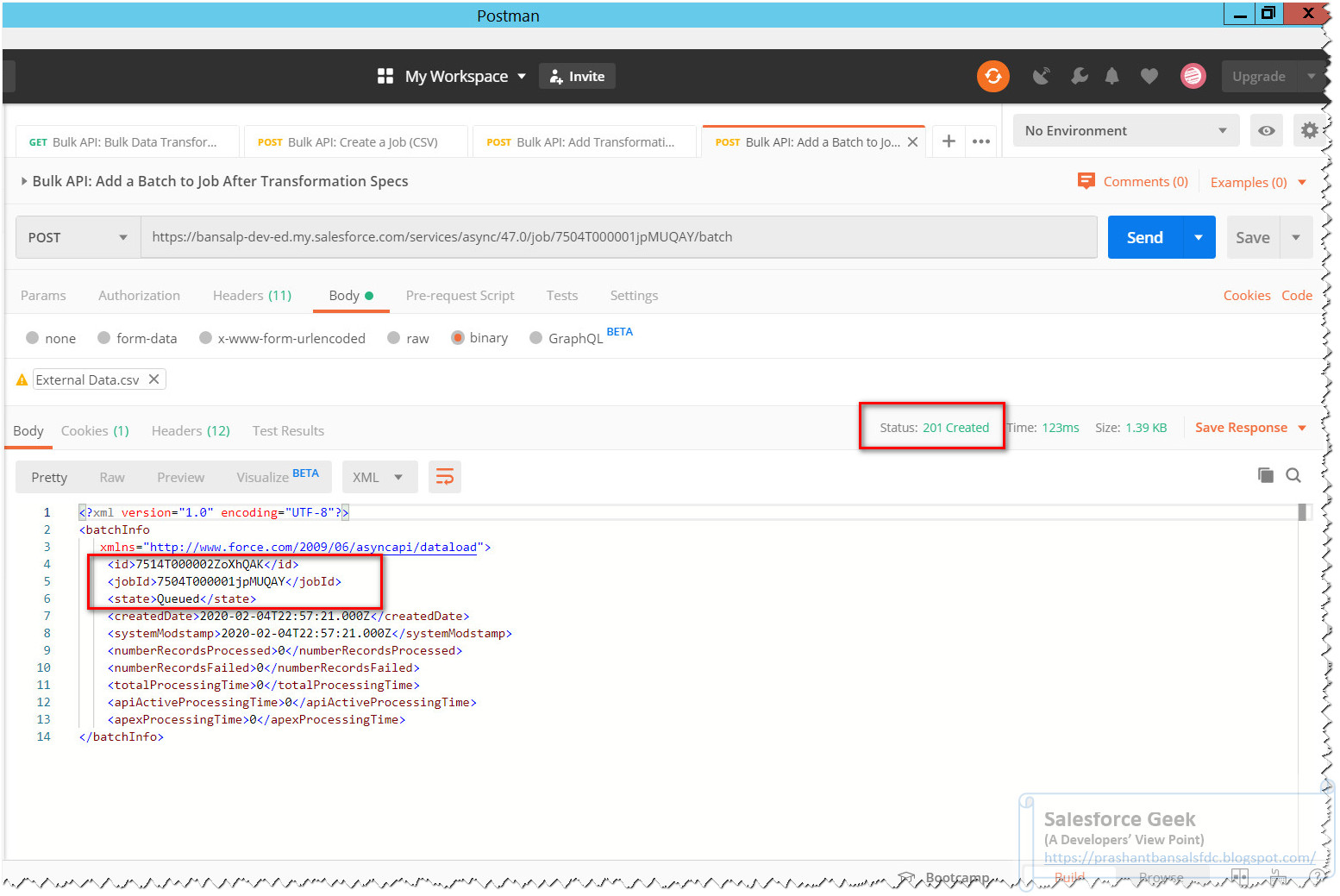
Task: Select the form-data body type
Action: 137,338
